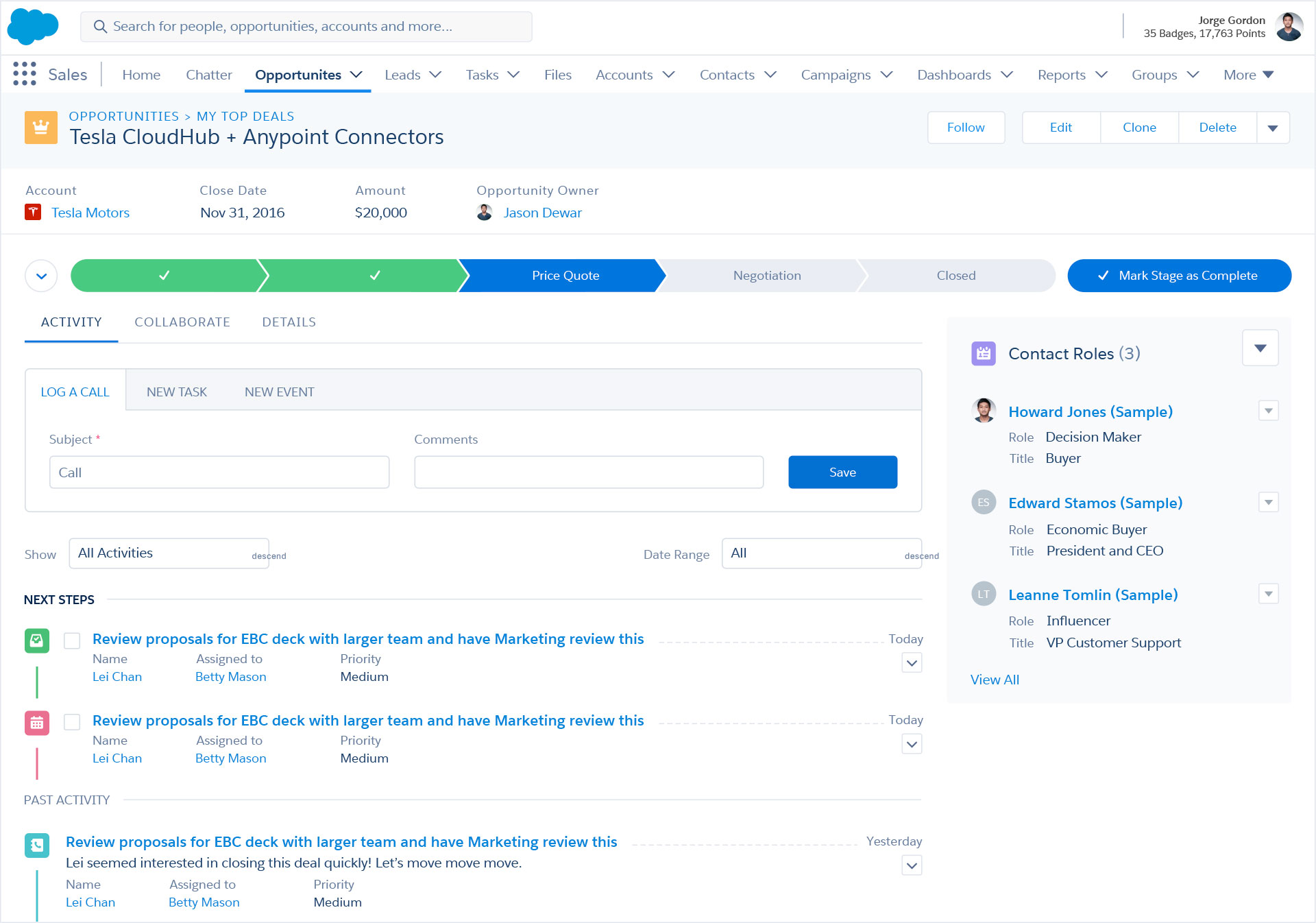Save the logged call
Screen dimensions: 1316x923
click(842, 472)
